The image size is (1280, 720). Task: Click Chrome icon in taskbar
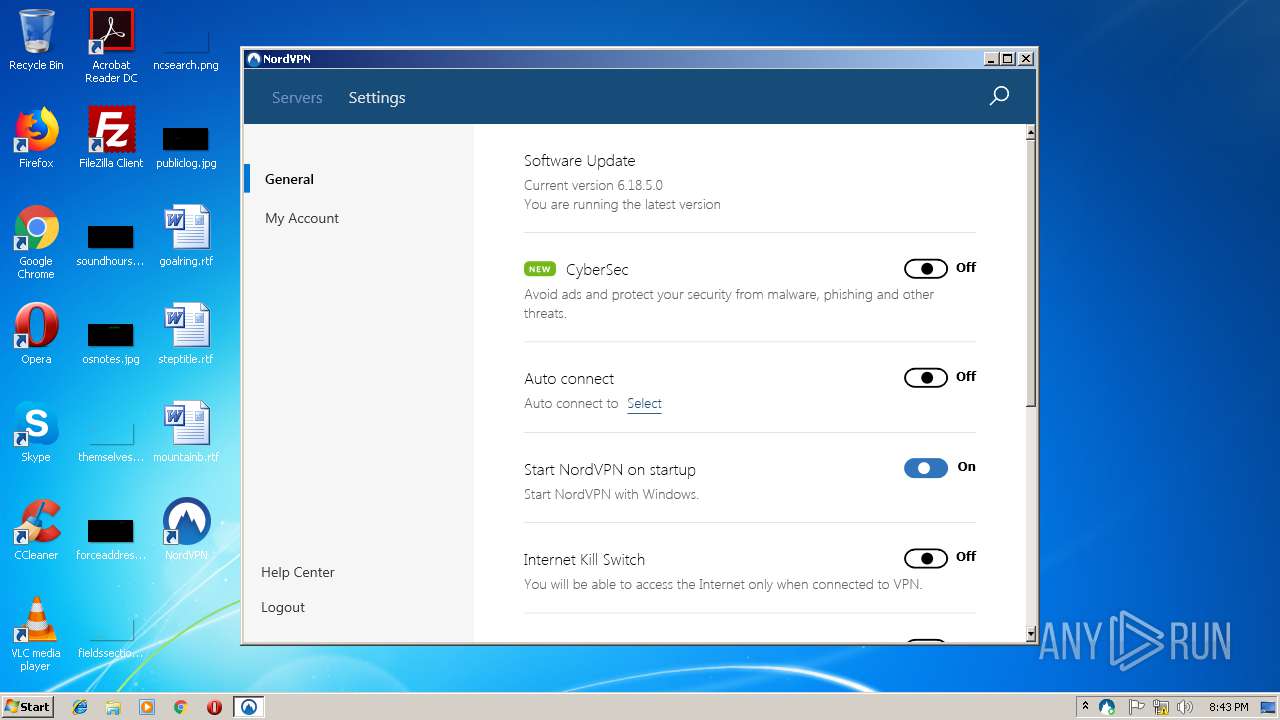[x=180, y=707]
